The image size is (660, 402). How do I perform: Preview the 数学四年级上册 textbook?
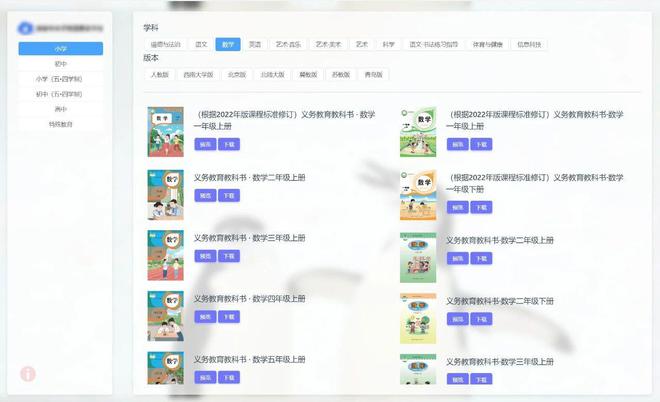point(205,317)
